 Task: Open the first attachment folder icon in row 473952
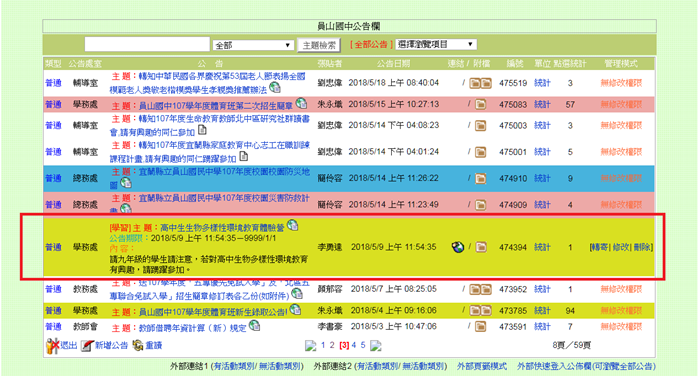tap(475, 290)
